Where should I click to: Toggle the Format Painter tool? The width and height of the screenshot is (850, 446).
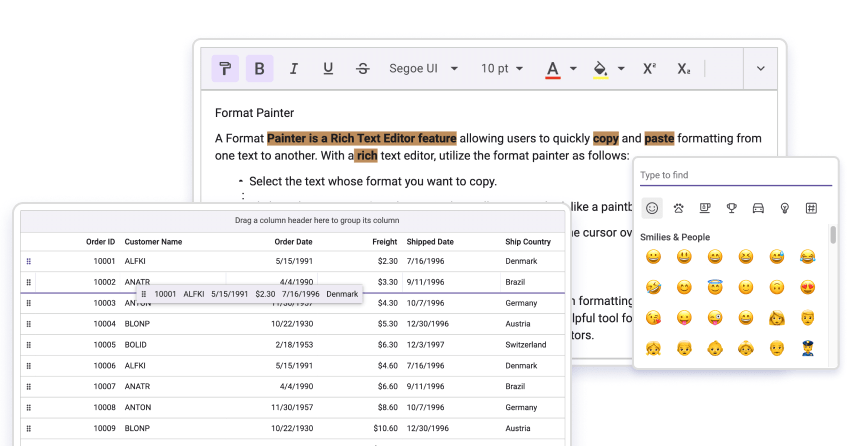(225, 68)
